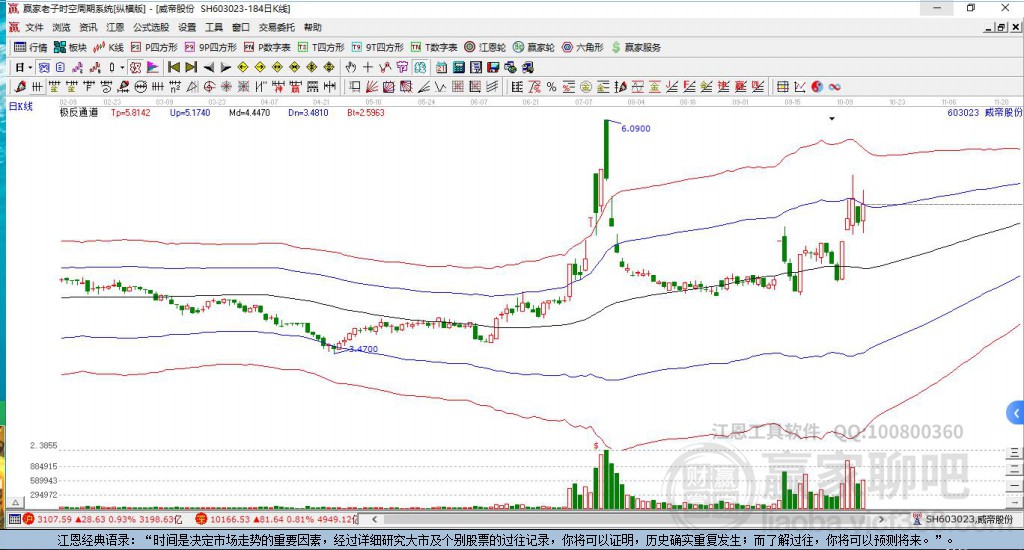This screenshot has width=1024, height=550.
Task: Click the horizontal scrollbar right arrow
Action: (x=882, y=519)
